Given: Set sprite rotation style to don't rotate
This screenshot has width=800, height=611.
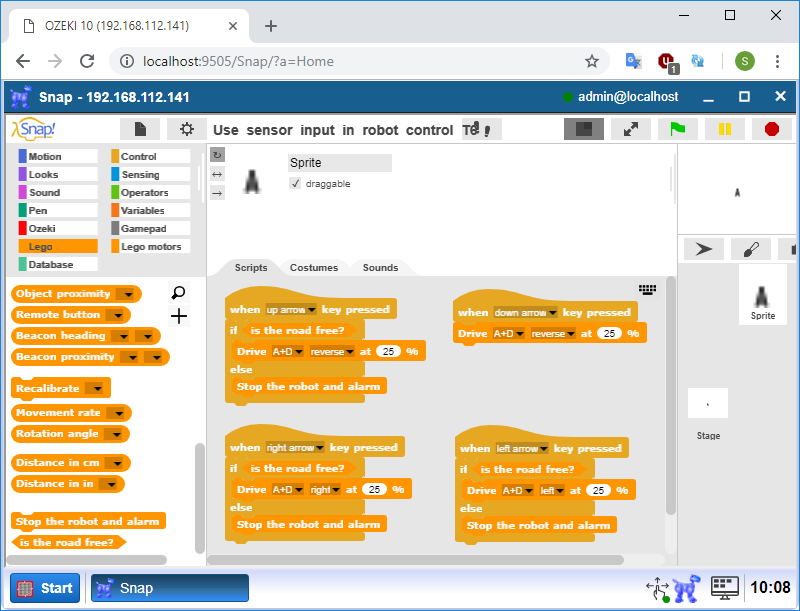Looking at the screenshot, I should pos(217,193).
